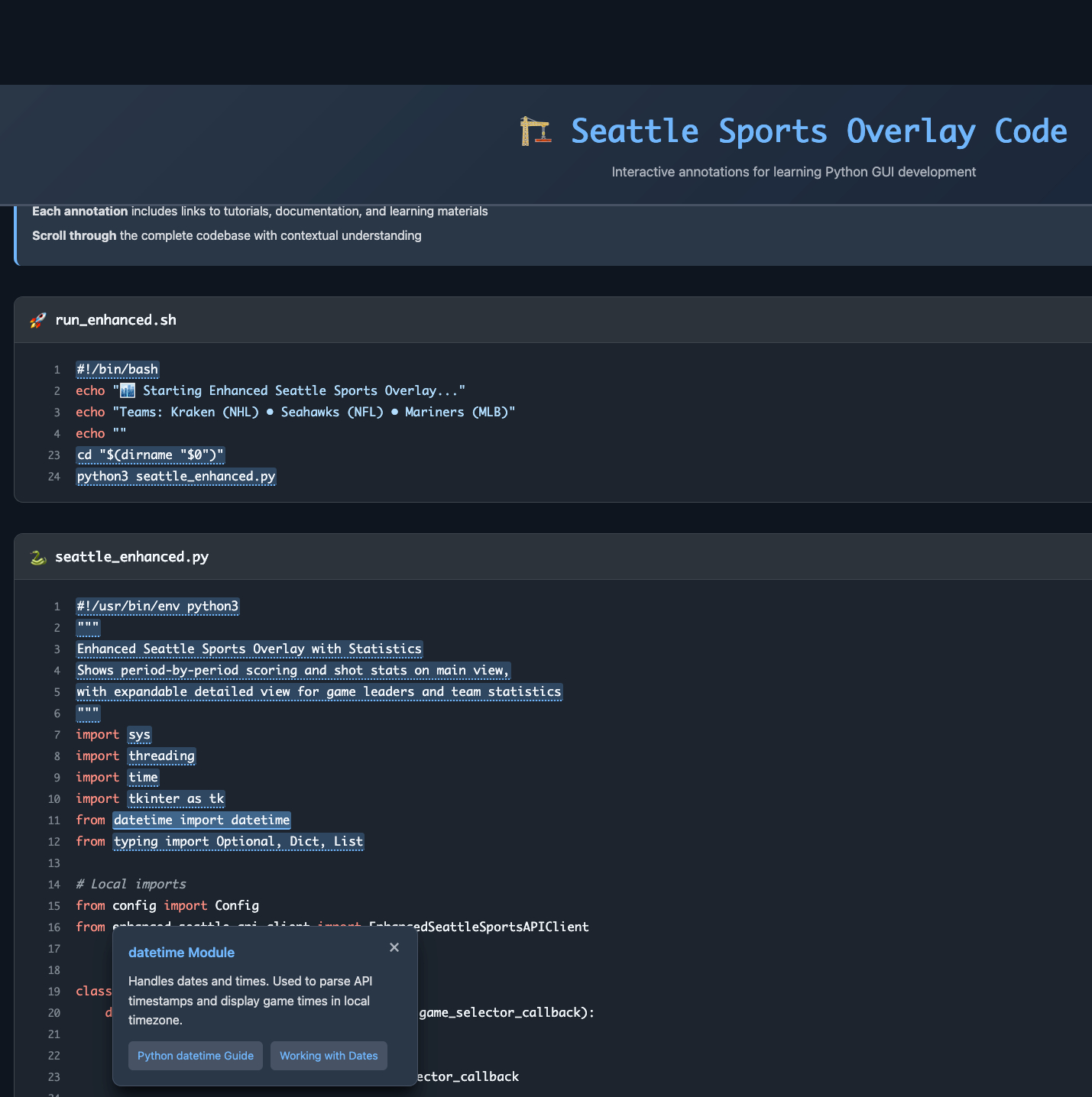1092x1097 pixels.
Task: Click the city emoji in echo line
Action: click(x=128, y=391)
